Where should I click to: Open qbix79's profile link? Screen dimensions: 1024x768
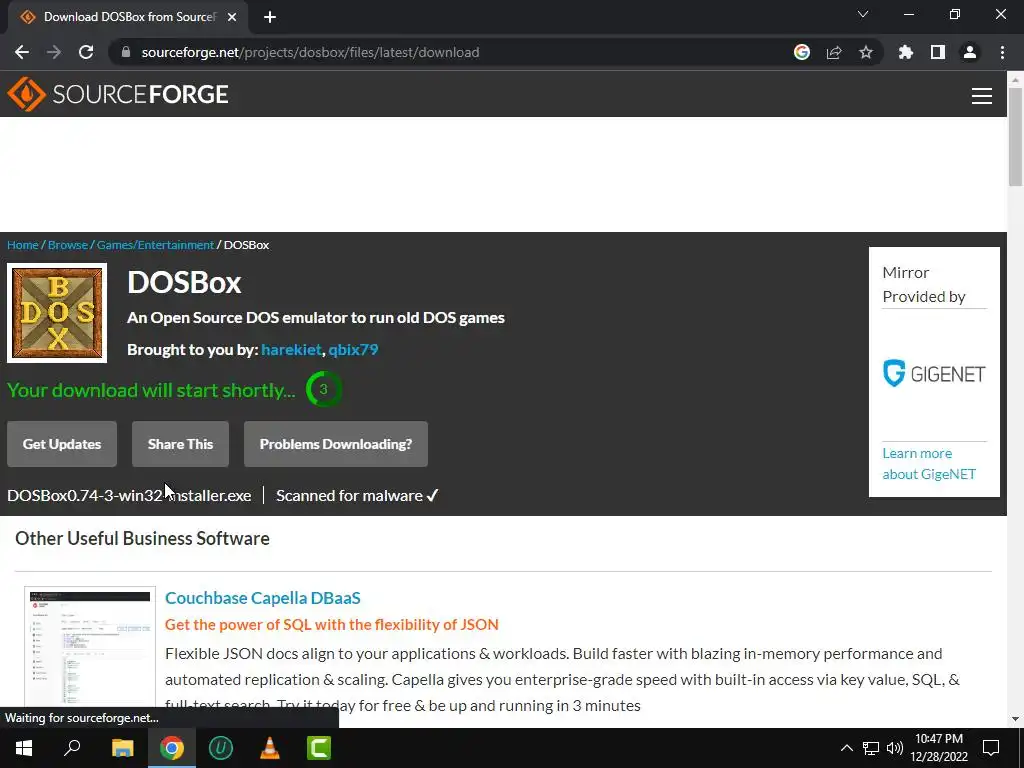[353, 349]
